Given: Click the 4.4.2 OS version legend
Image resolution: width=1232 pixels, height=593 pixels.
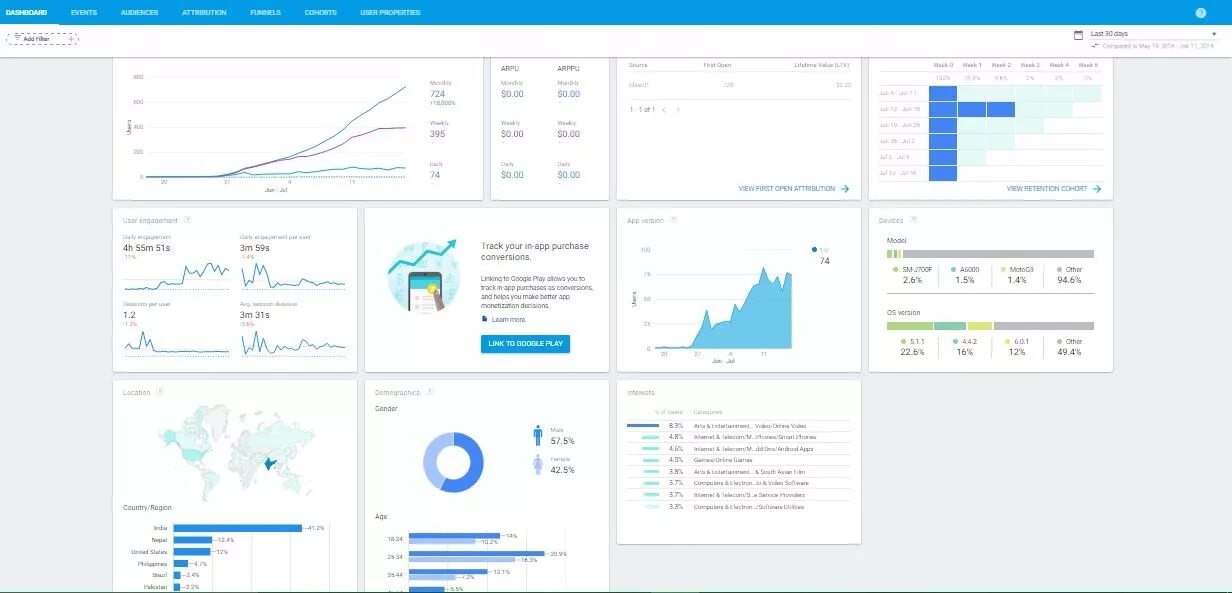Looking at the screenshot, I should click(964, 341).
